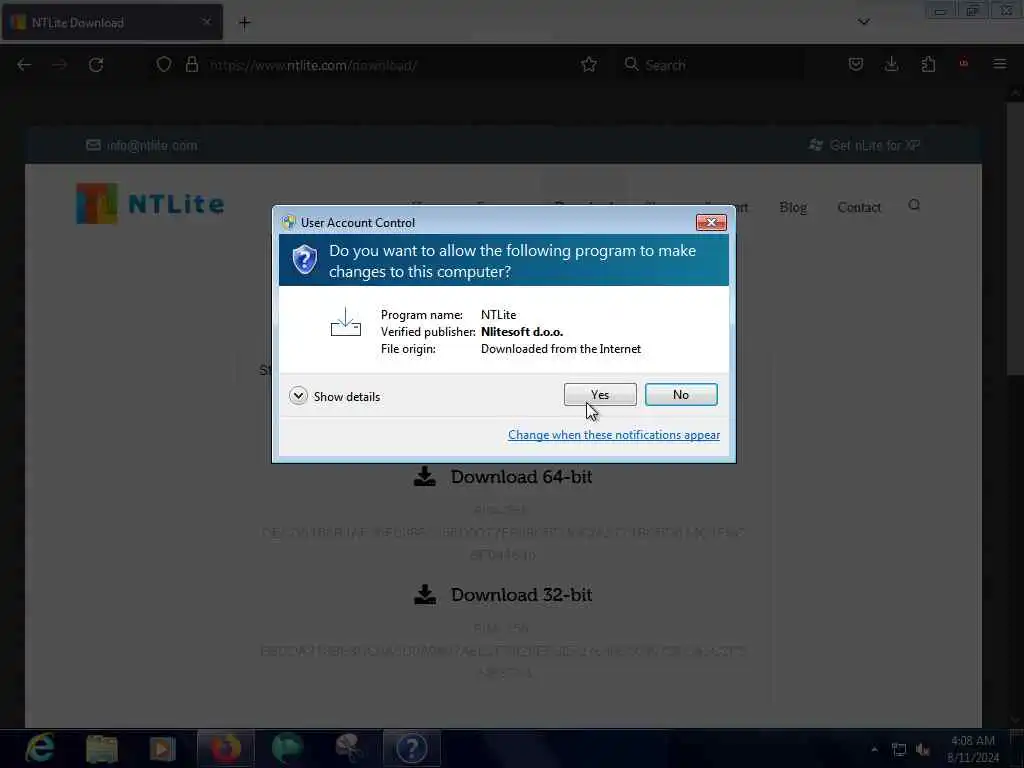Screen dimensions: 1024x768
Task: Click the Firefox Search field
Action: tap(712, 65)
